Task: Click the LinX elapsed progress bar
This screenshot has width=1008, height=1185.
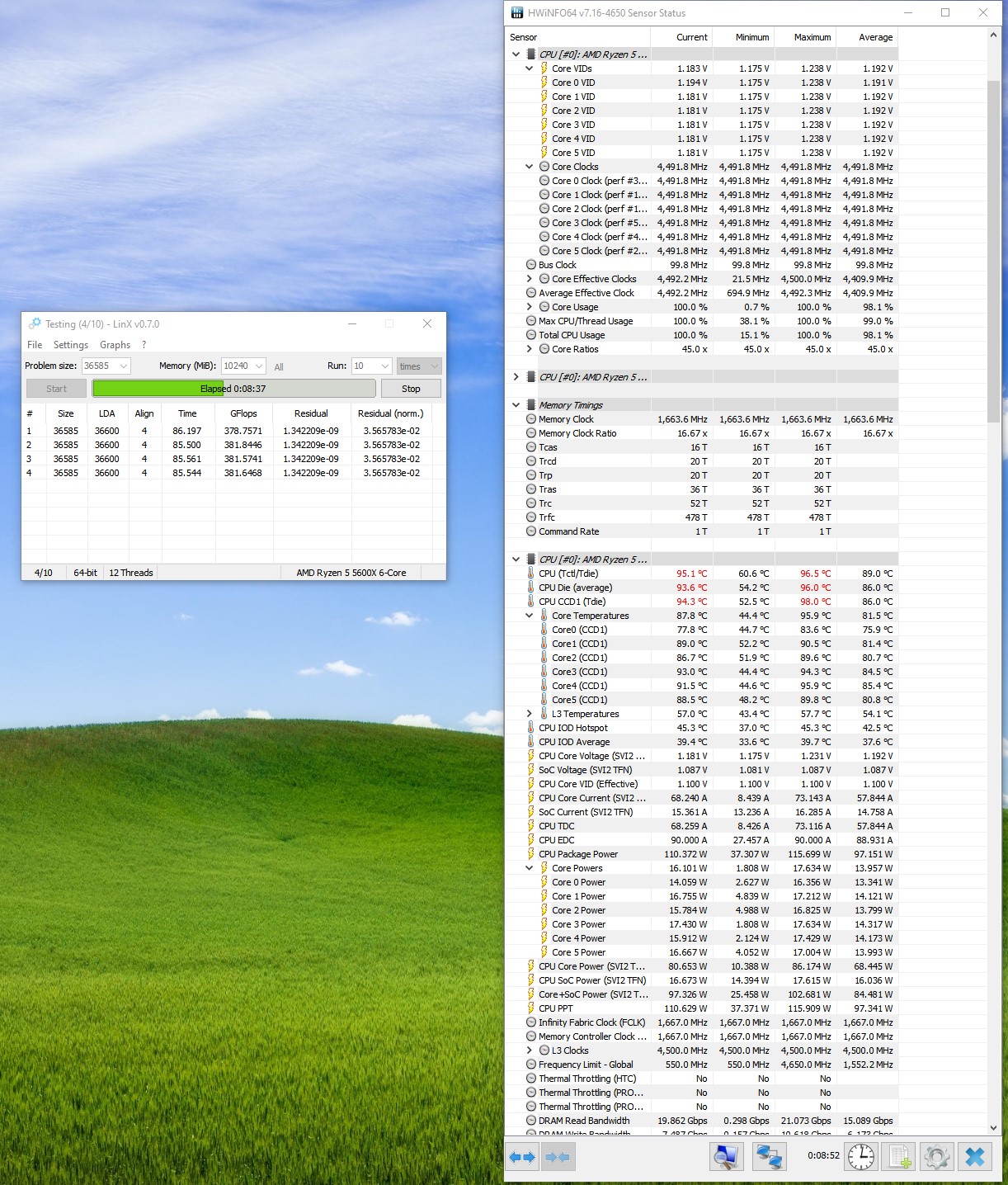Action: tap(233, 389)
